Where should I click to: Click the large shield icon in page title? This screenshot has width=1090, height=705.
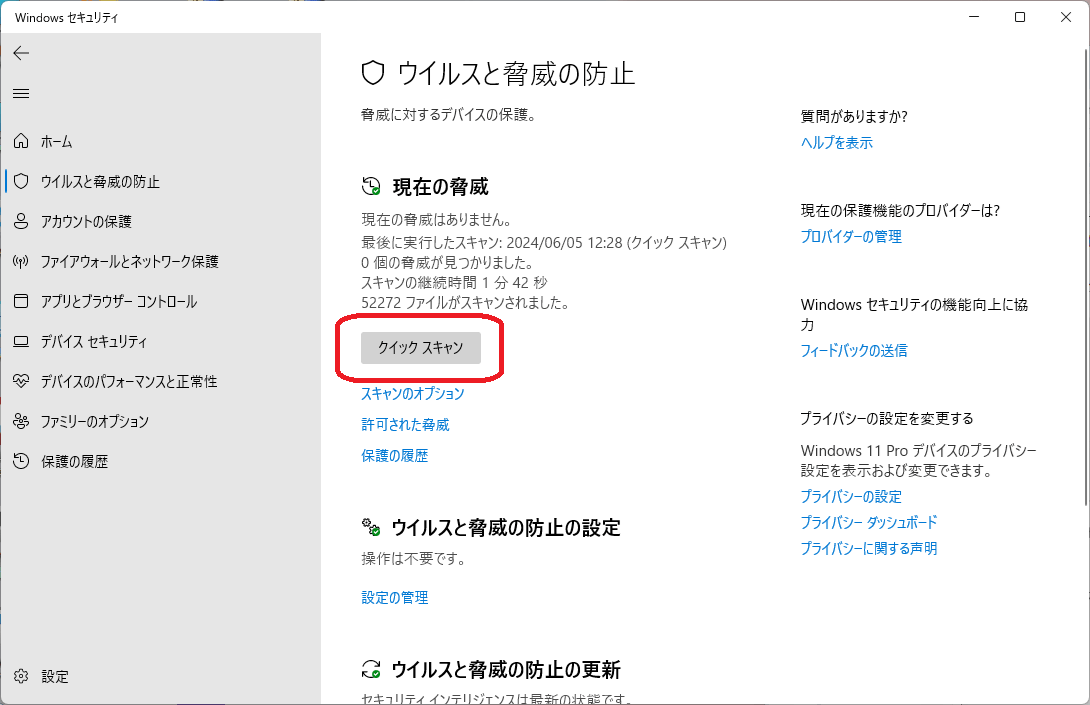click(x=373, y=73)
